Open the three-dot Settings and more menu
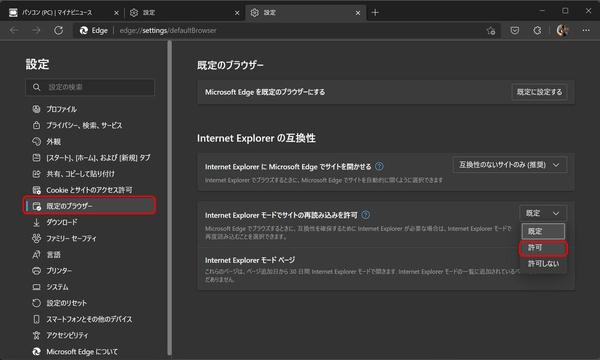This screenshot has width=600, height=360. coord(586,30)
